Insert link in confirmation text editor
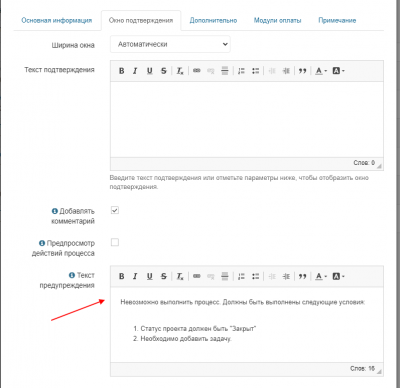Viewport: 400px width, 388px height. (197, 71)
